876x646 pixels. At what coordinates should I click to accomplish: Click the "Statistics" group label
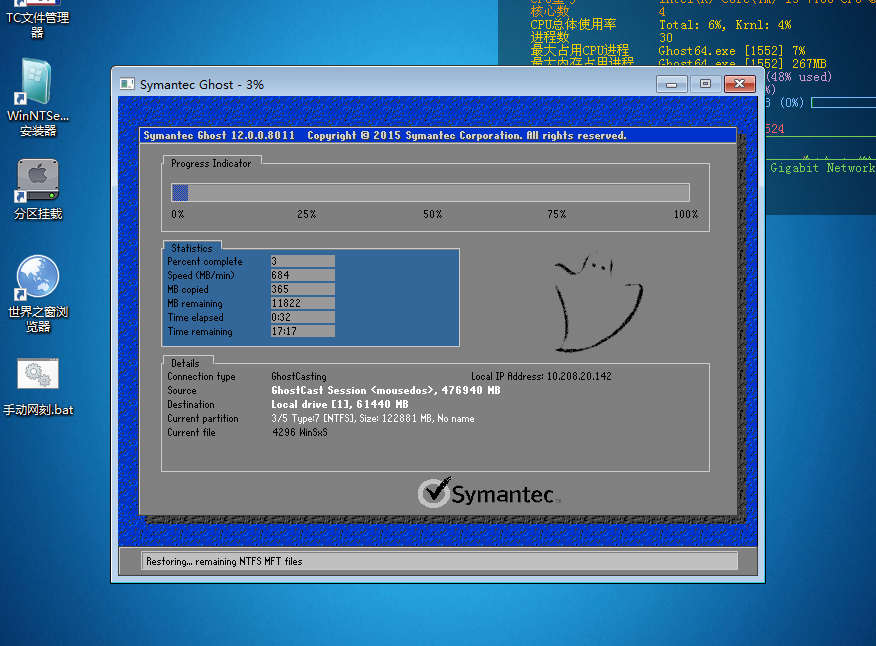(x=192, y=248)
